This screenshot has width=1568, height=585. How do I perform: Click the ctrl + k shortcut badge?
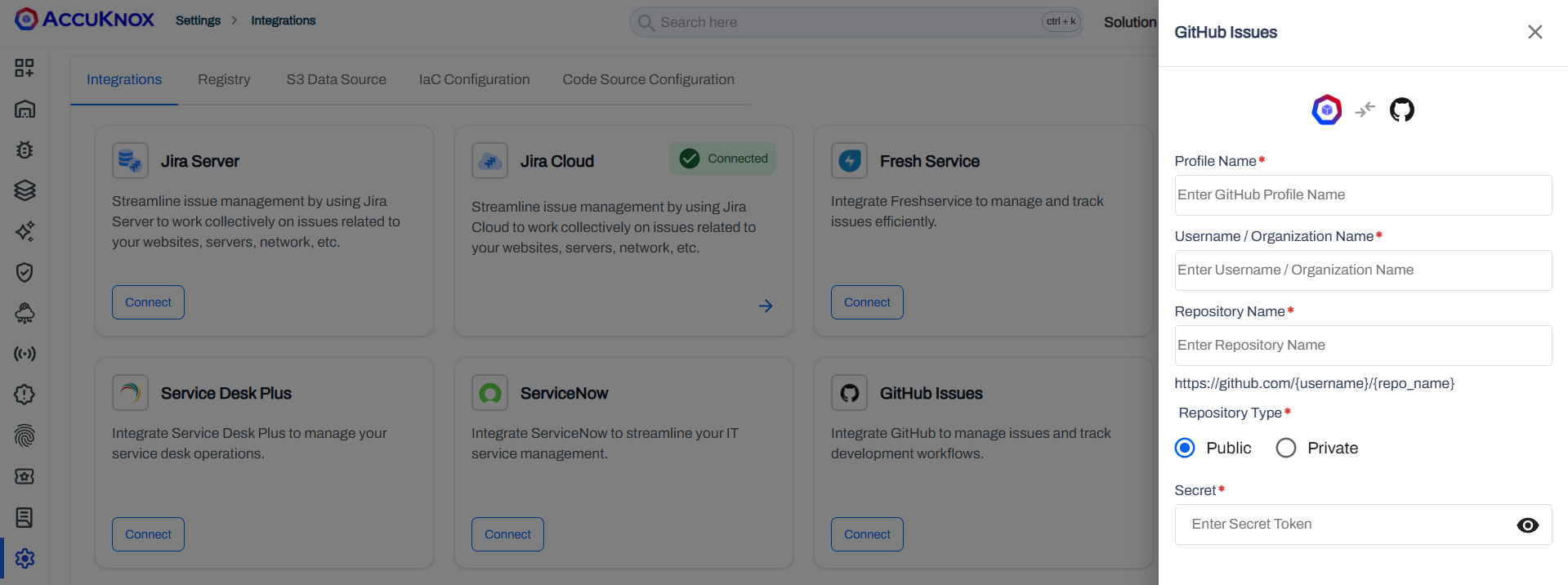[1061, 21]
